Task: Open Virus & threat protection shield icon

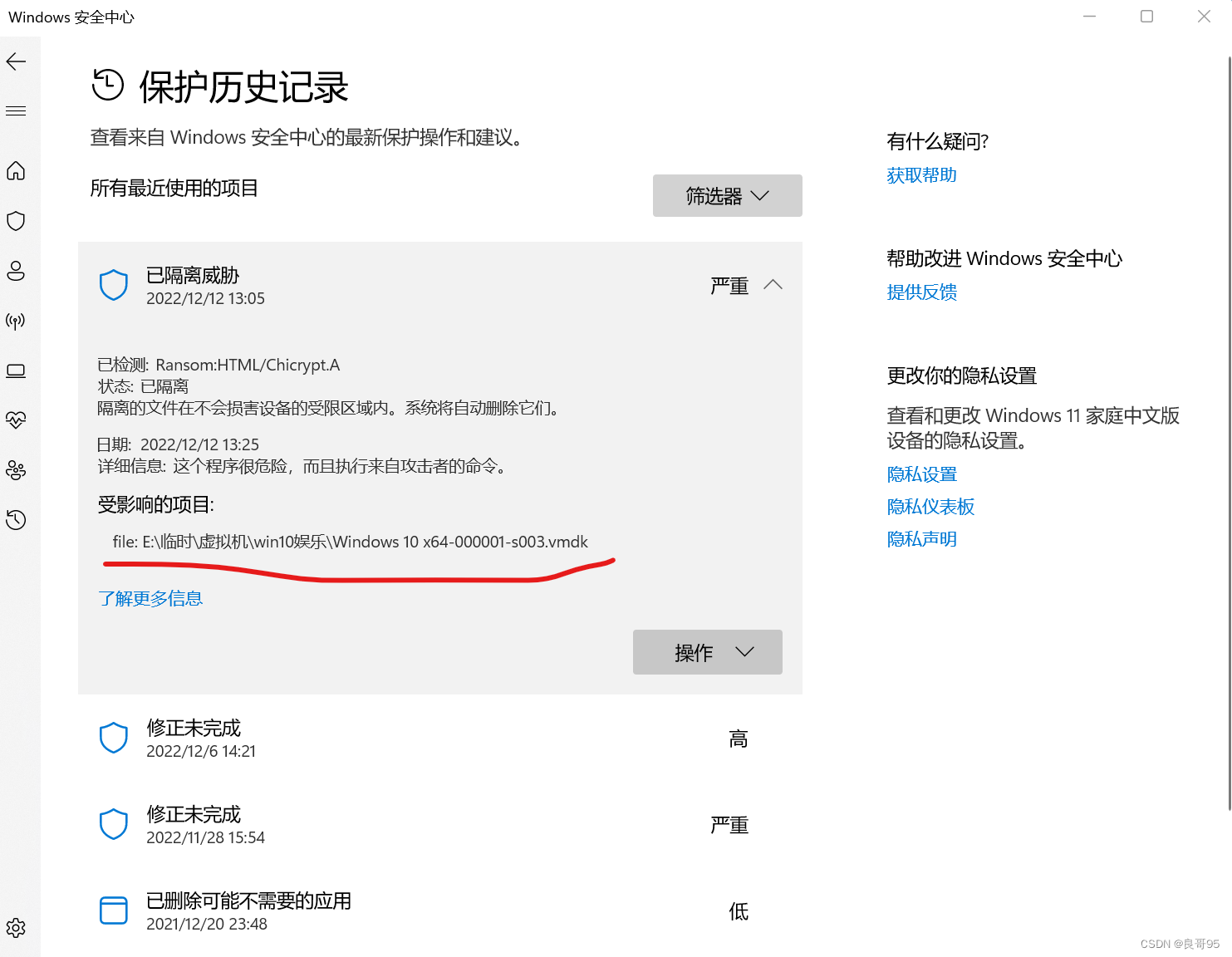Action: pos(16,221)
